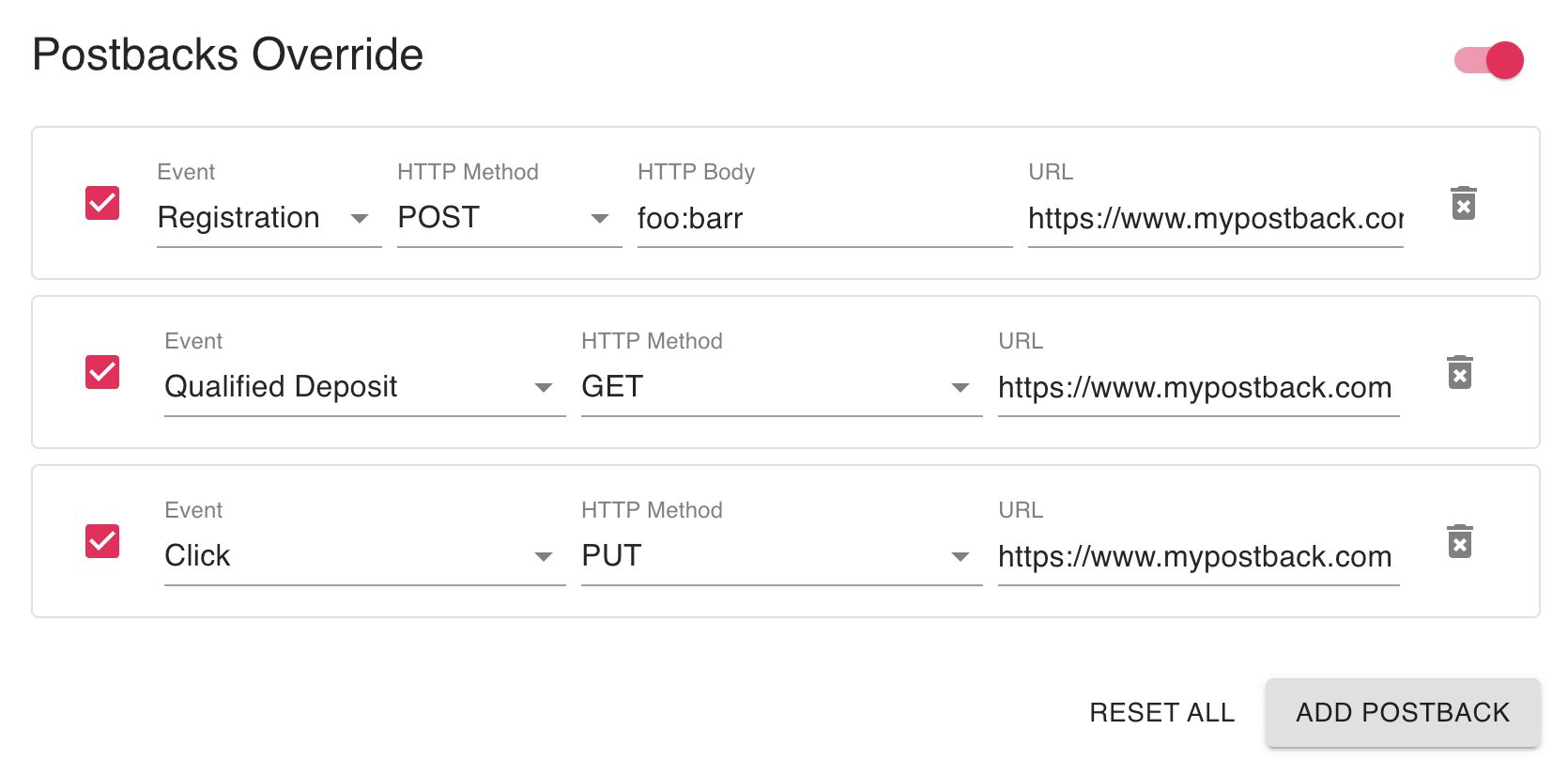Click the RESET ALL button
Image resolution: width=1568 pixels, height=776 pixels.
pos(1161,712)
